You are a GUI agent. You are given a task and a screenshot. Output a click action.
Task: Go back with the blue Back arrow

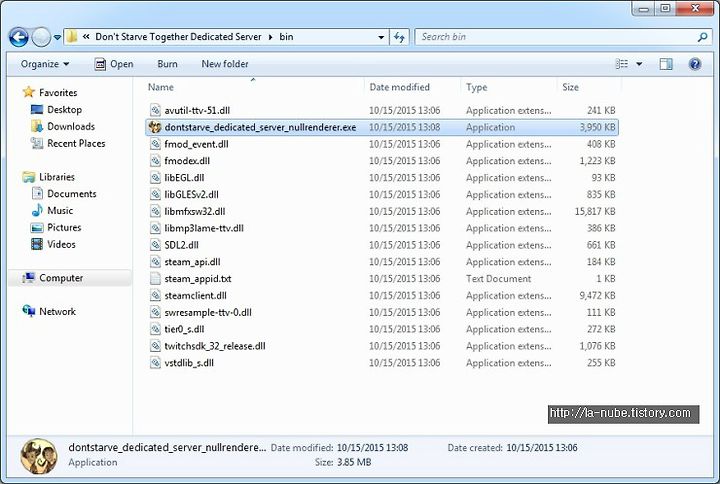coord(19,37)
